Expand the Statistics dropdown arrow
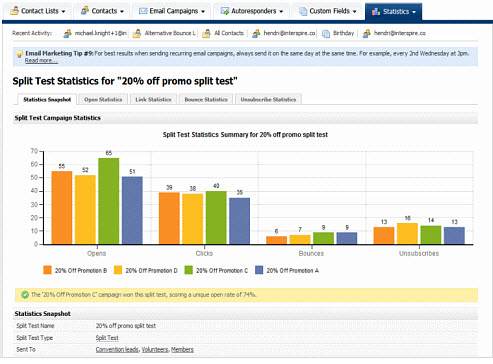This screenshot has width=493, height=364. click(414, 12)
